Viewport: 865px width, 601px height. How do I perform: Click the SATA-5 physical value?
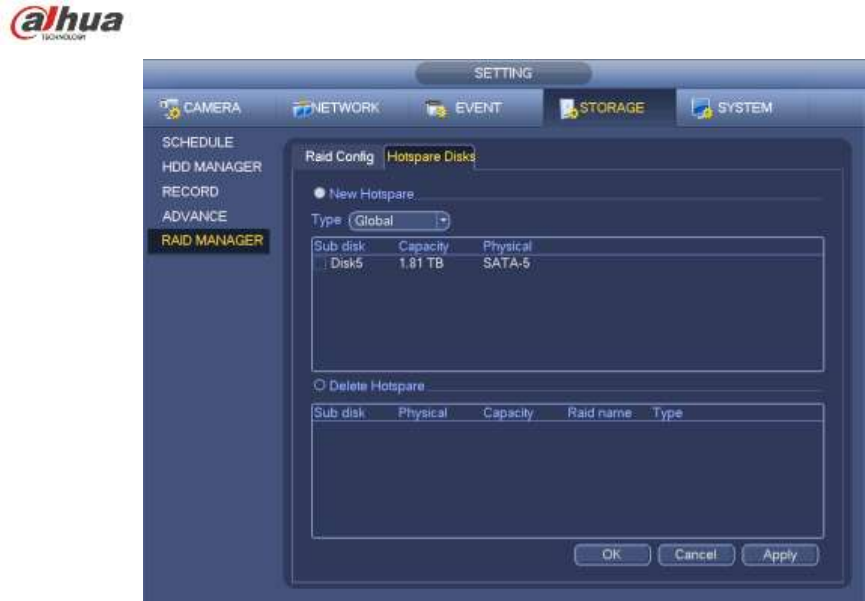[x=506, y=264]
